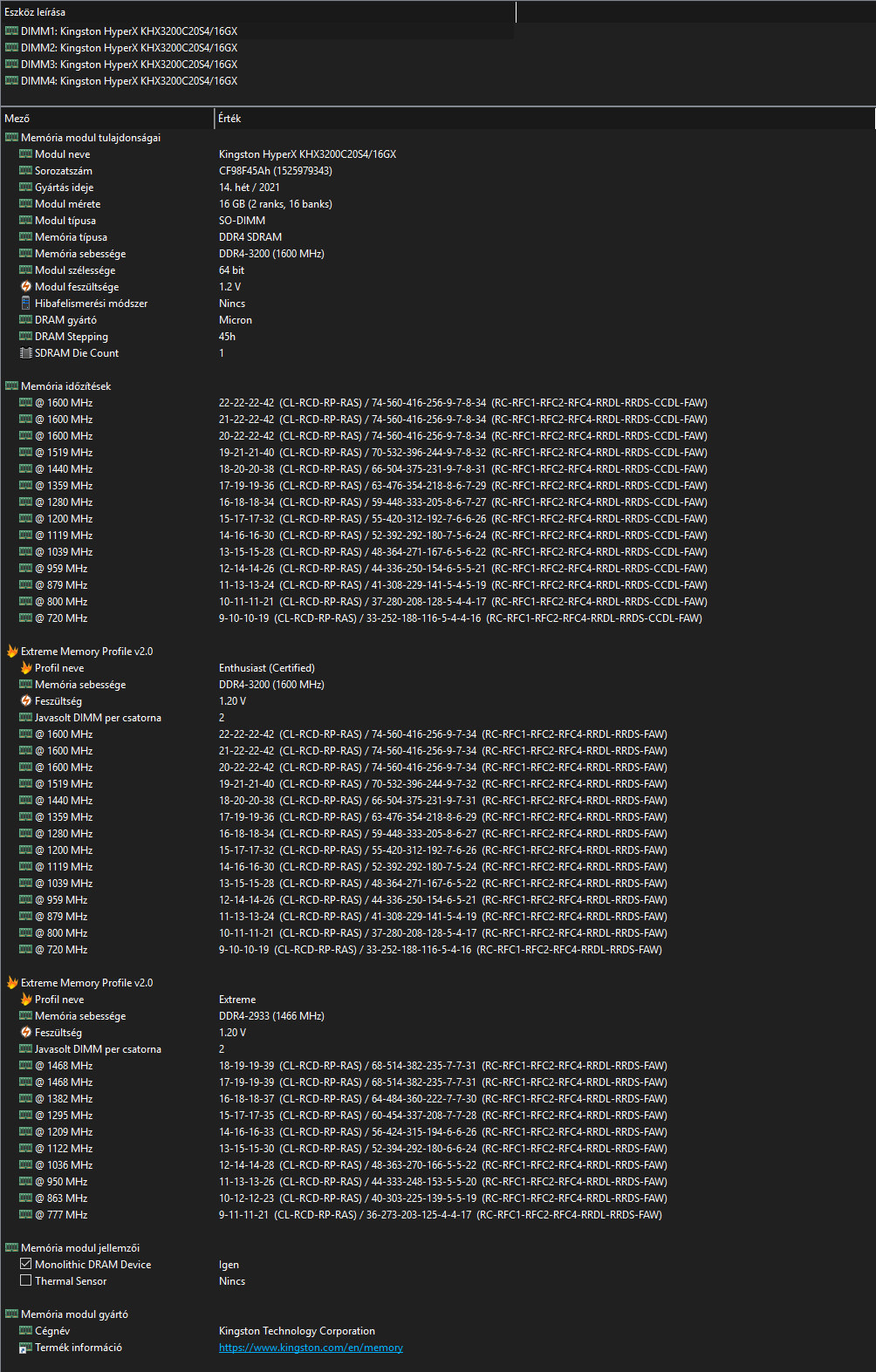876x1372 pixels.
Task: Click the Modul feszültsége voltage icon
Action: coord(26,287)
